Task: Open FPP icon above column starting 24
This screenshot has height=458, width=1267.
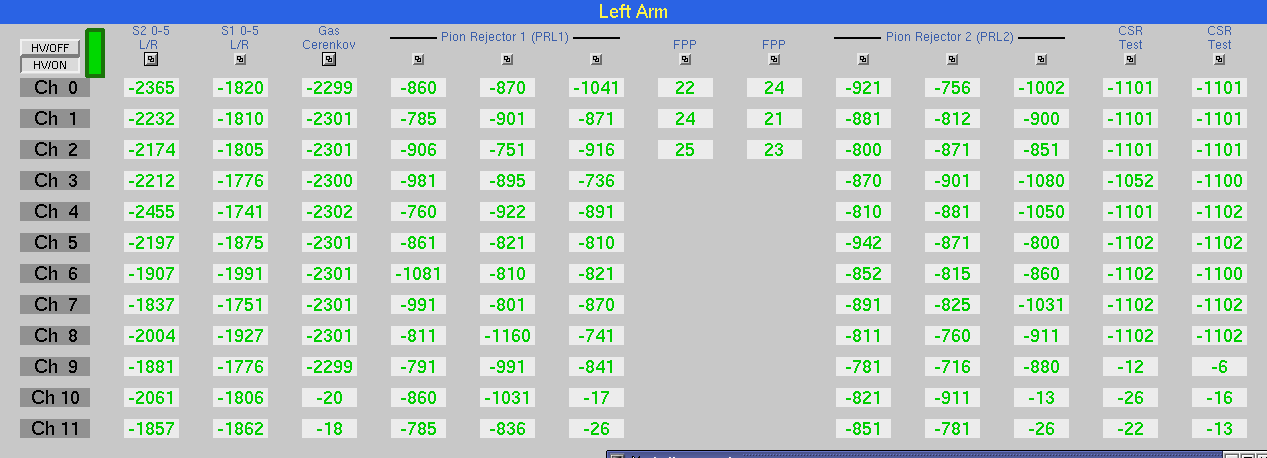Action: [774, 59]
